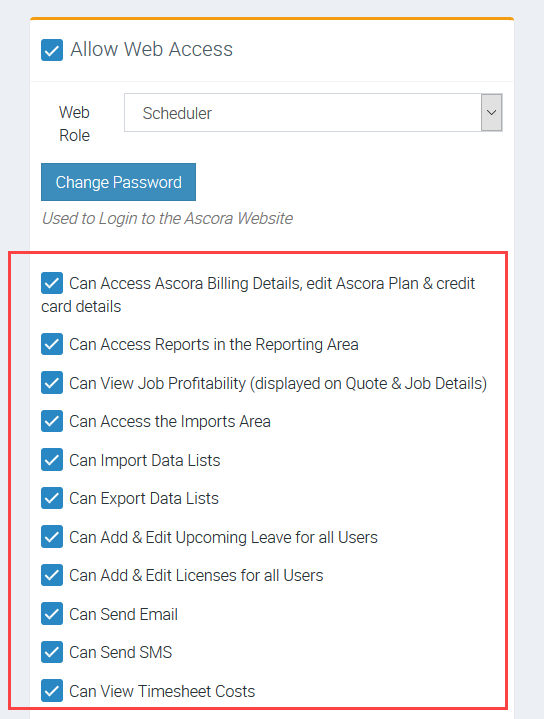The width and height of the screenshot is (544, 719).
Task: Uncheck the Allow Web Access checkbox
Action: [x=52, y=50]
